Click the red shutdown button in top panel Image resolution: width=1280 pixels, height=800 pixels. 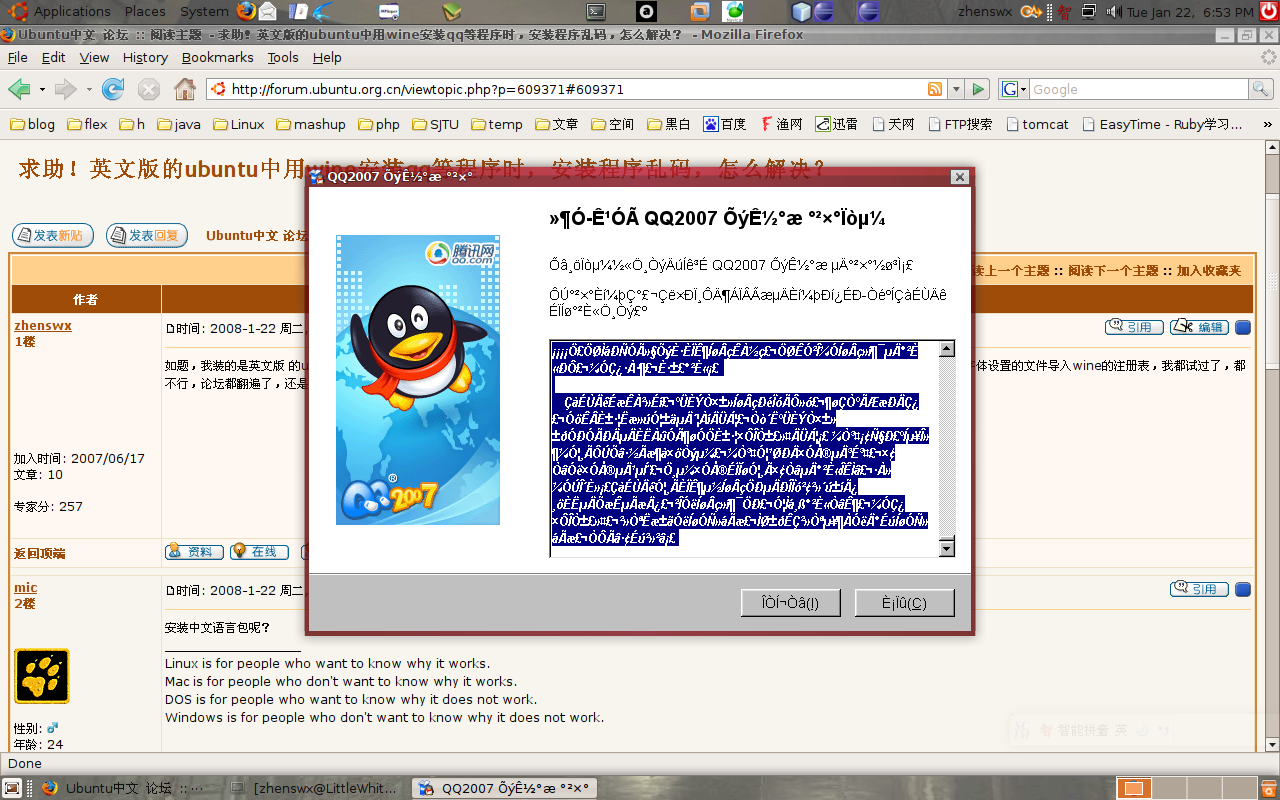(x=1268, y=12)
